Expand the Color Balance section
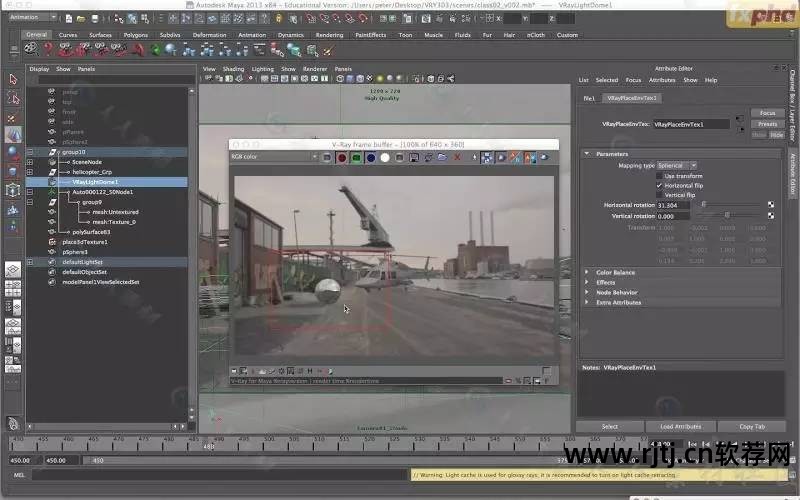Screen dimensions: 800x500 pos(587,272)
